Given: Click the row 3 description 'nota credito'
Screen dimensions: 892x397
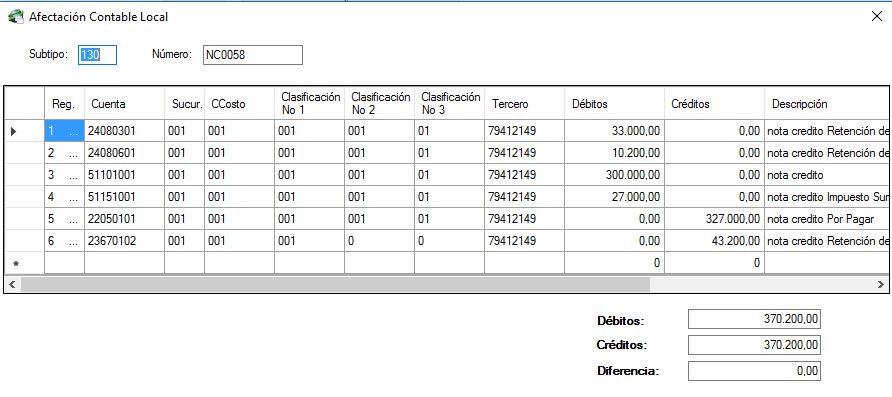Looking at the screenshot, I should (827, 175).
